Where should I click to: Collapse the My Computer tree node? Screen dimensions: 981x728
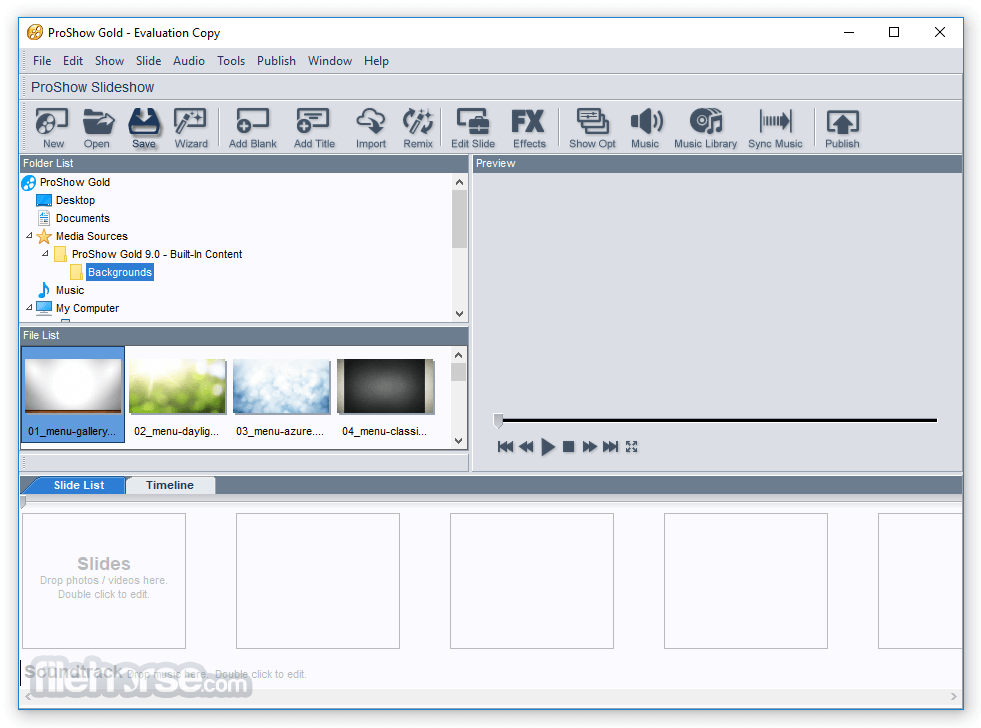29,308
